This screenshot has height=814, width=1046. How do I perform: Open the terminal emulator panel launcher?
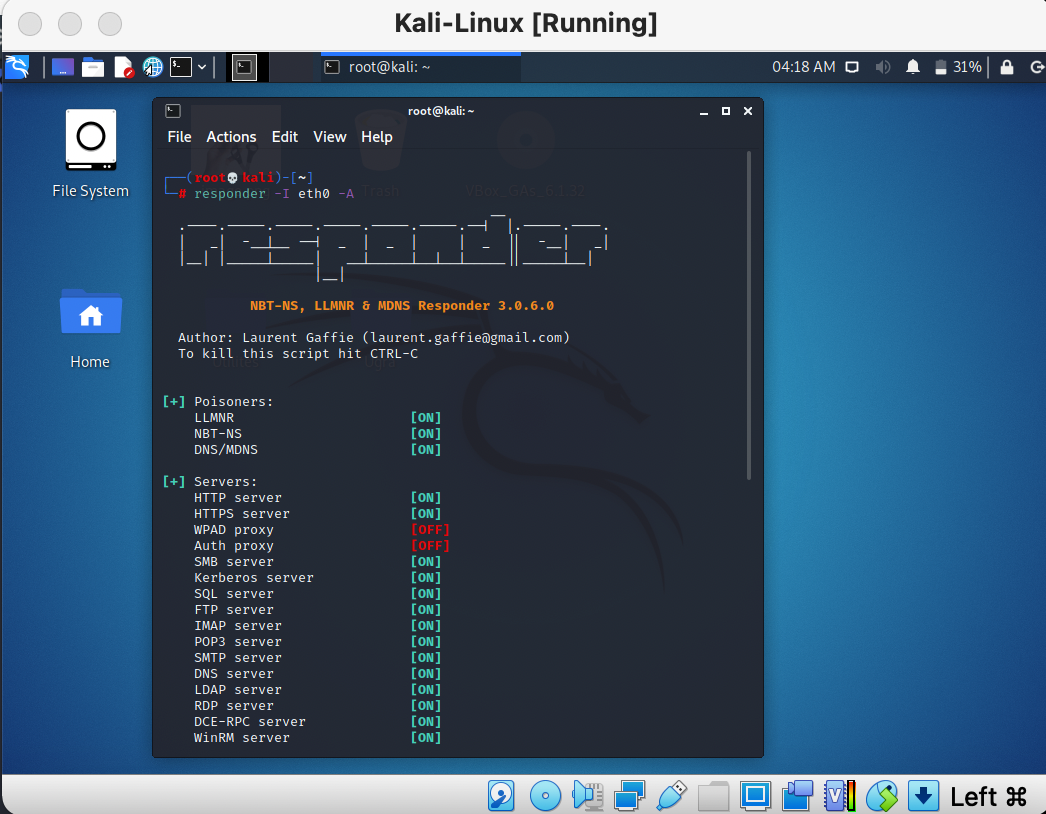(x=181, y=67)
